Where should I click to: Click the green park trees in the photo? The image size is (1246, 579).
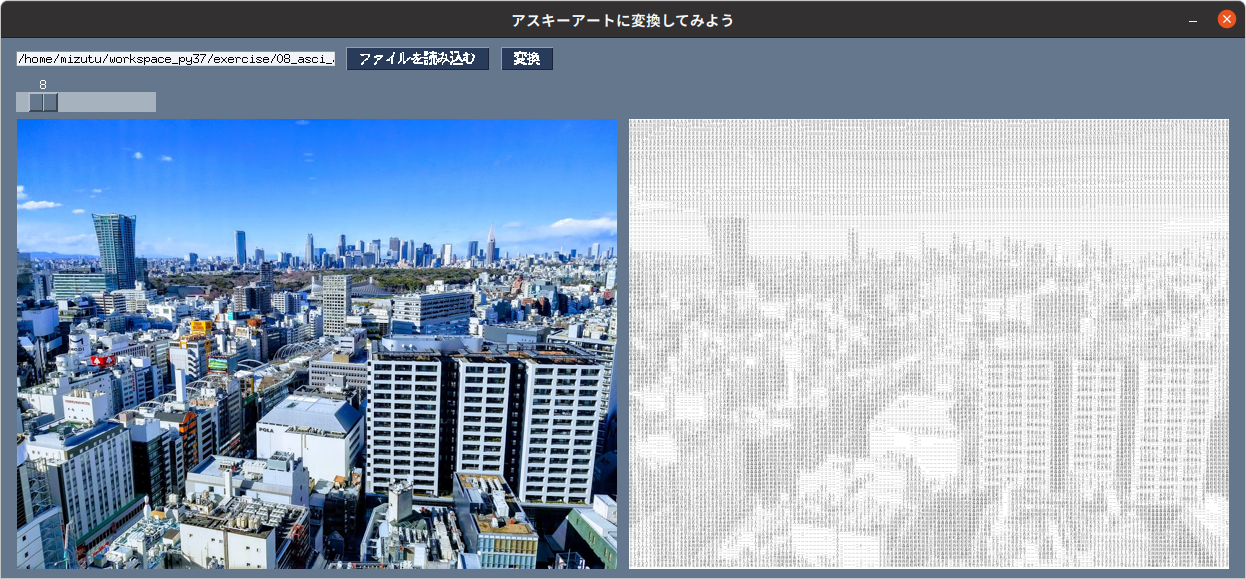click(400, 278)
